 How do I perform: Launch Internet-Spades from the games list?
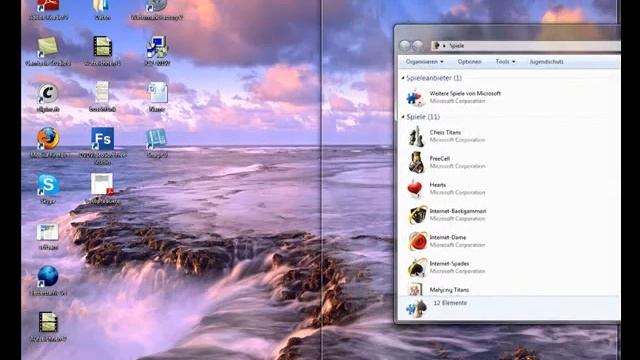click(417, 267)
